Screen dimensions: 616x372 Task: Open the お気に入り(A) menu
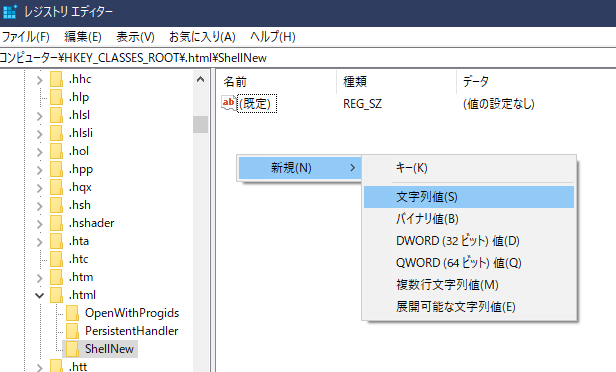(202, 37)
